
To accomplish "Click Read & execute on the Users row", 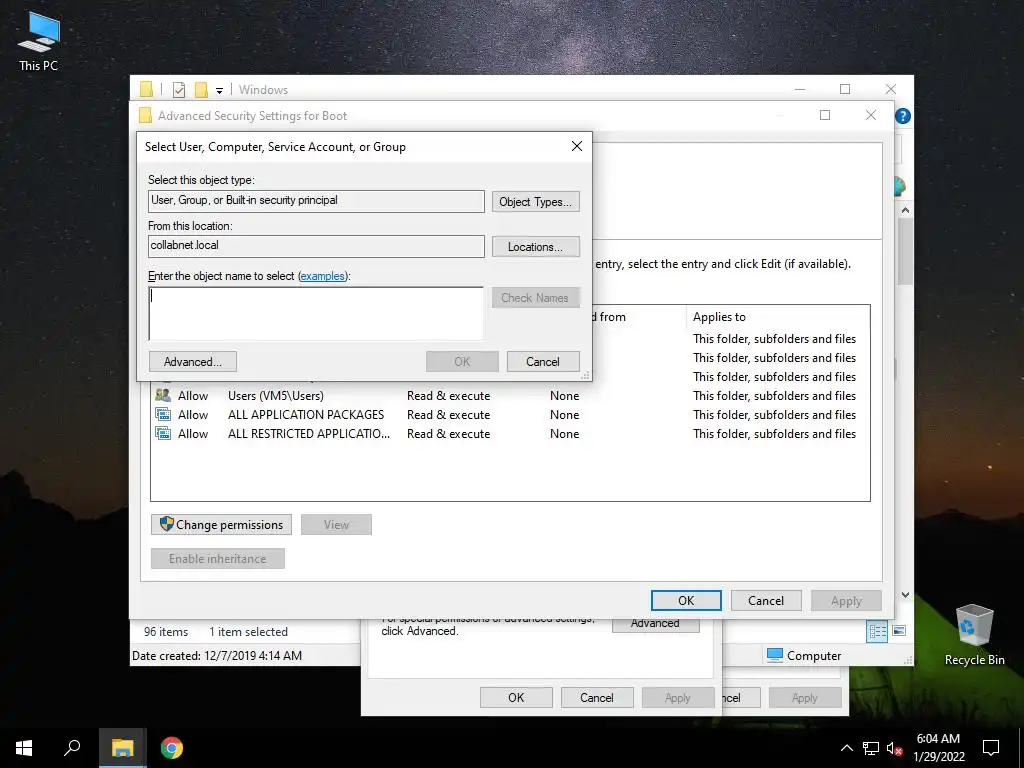I will click(x=449, y=396).
